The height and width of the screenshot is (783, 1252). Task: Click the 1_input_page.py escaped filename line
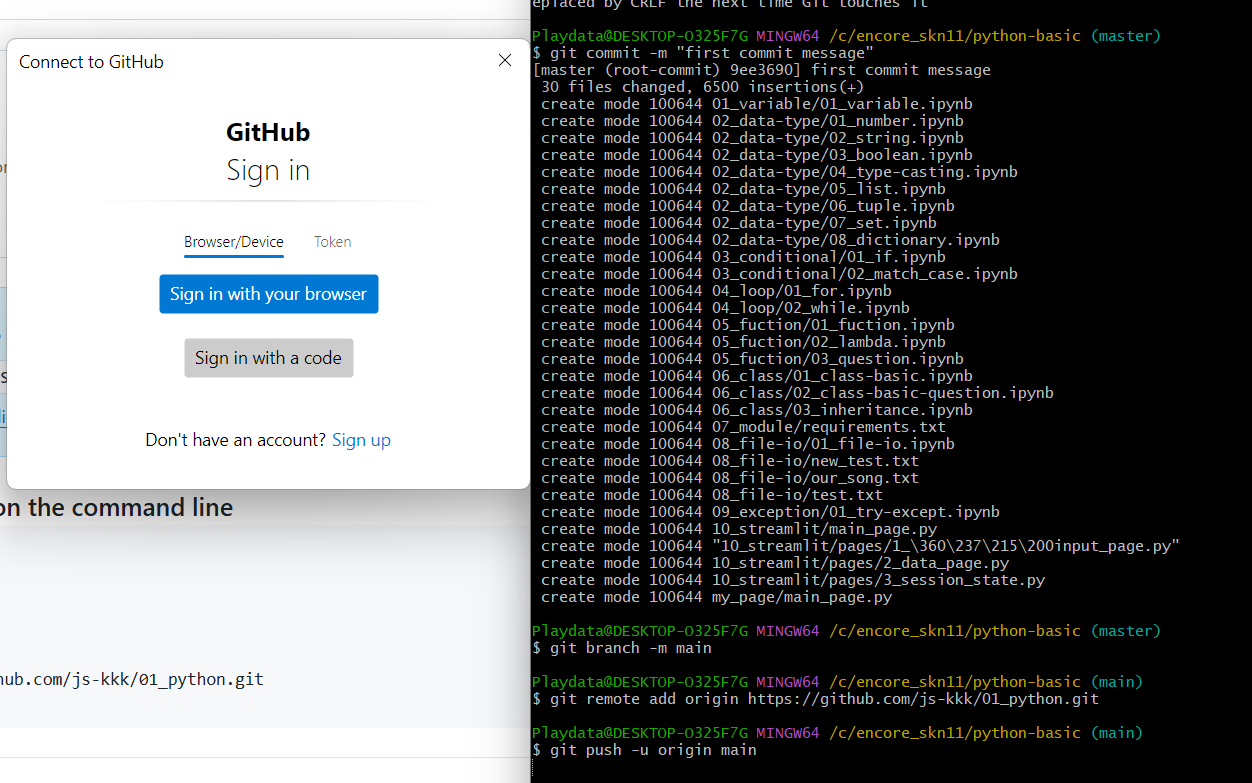click(861, 546)
